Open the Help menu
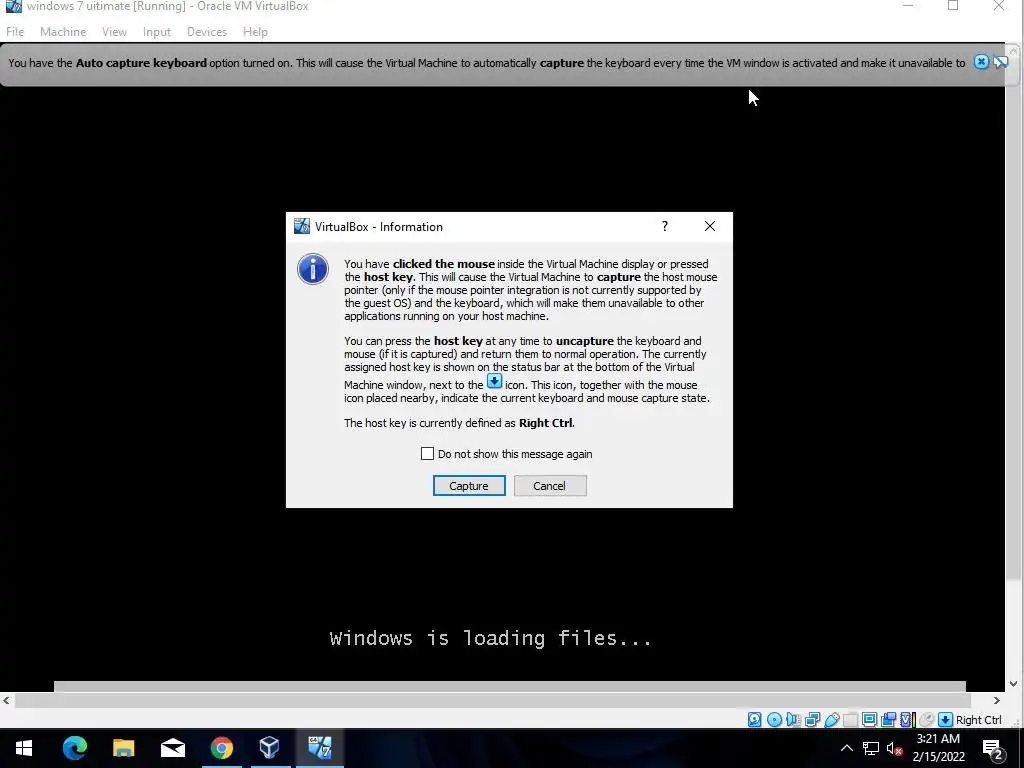Image resolution: width=1024 pixels, height=768 pixels. coord(255,31)
